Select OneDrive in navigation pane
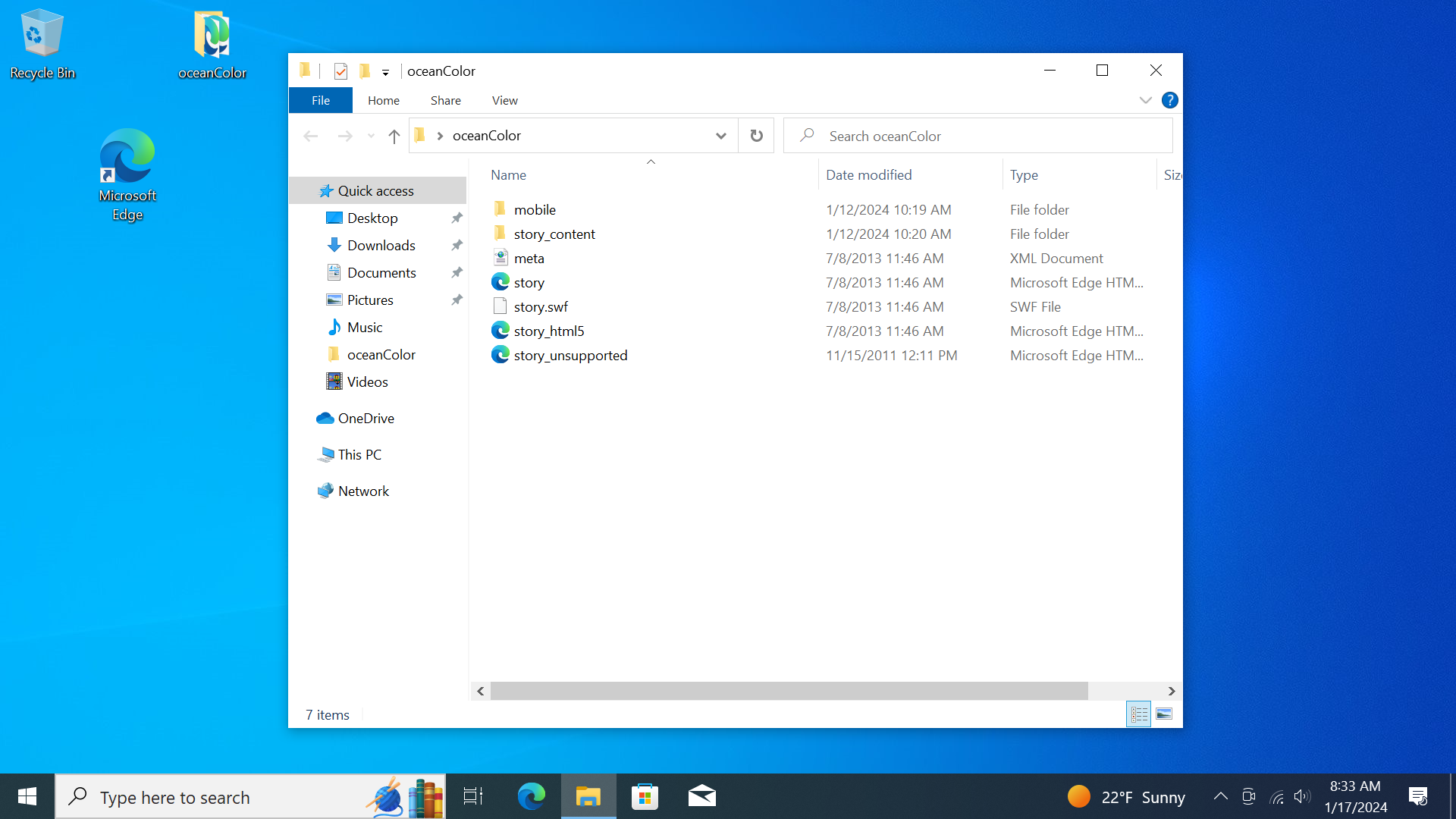The image size is (1456, 819). click(356, 419)
